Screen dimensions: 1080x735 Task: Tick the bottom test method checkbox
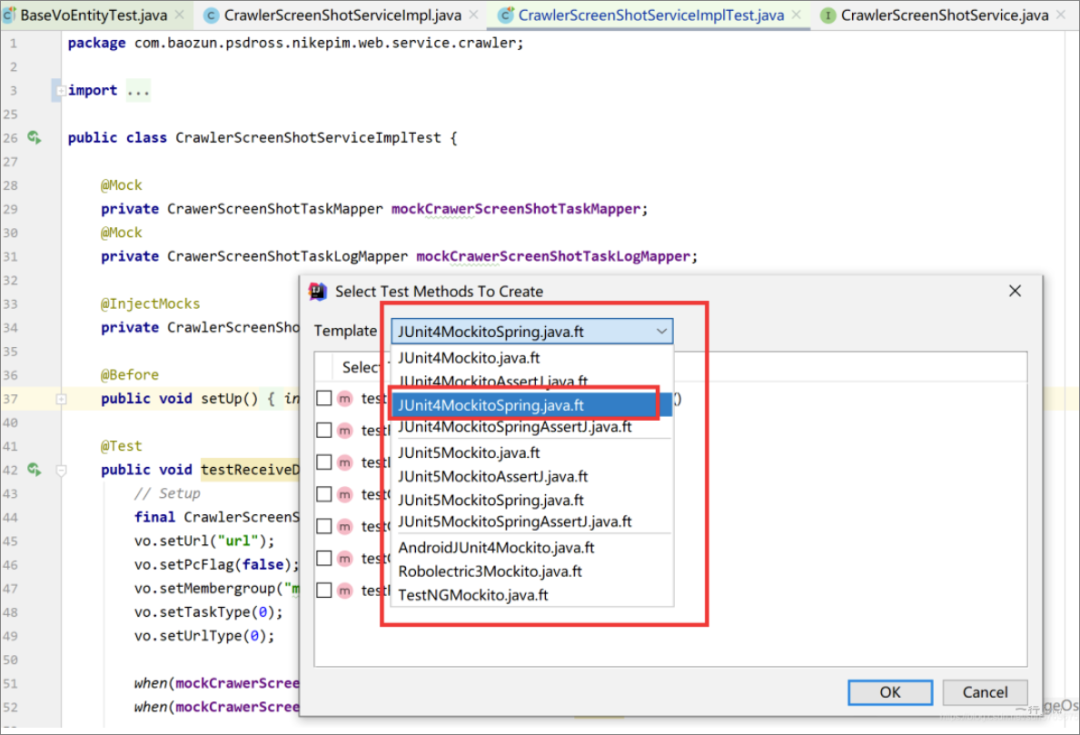tap(324, 590)
